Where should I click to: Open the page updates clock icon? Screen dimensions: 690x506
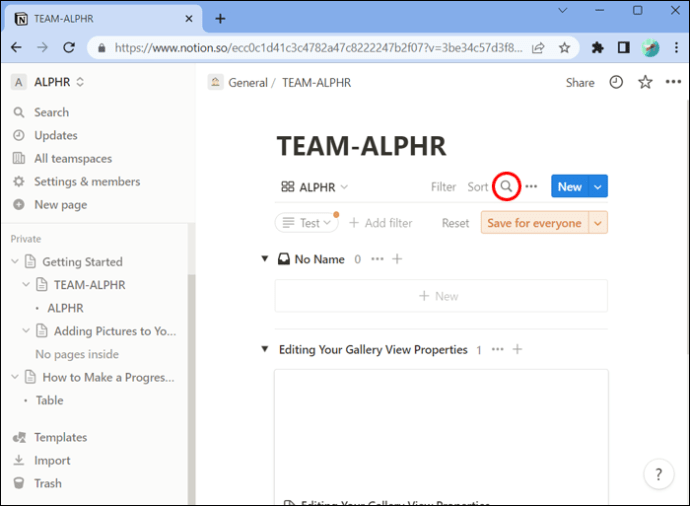tap(616, 83)
